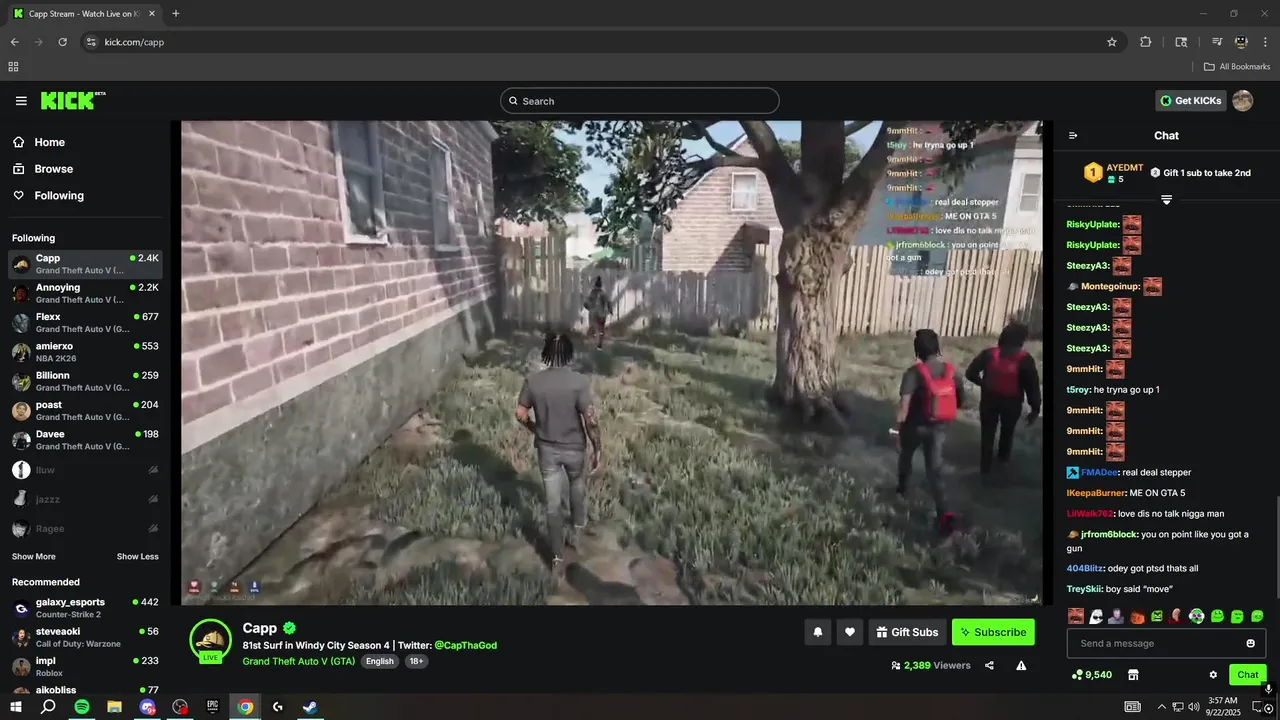The height and width of the screenshot is (720, 1280).
Task: Reload the page
Action: click(62, 42)
